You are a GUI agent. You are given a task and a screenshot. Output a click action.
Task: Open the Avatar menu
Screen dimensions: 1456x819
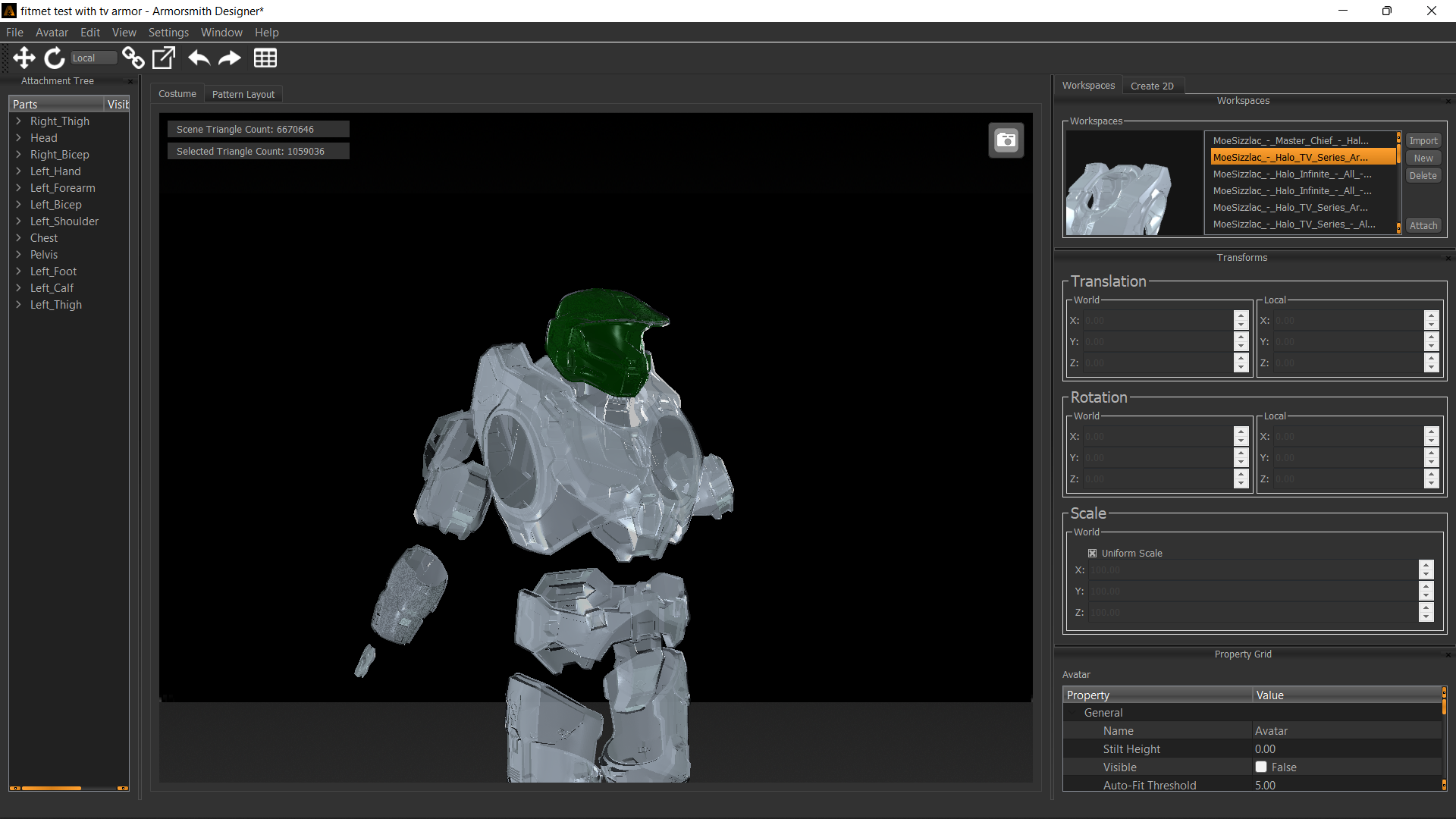pos(52,33)
